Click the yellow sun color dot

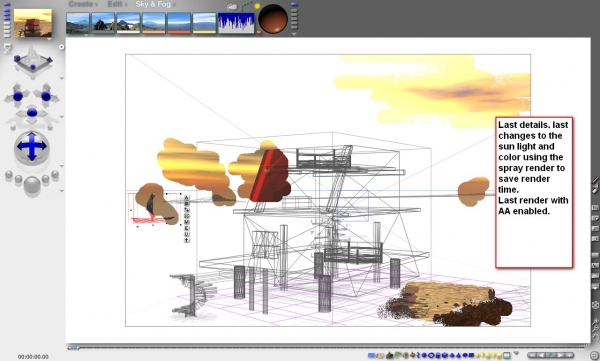click(x=257, y=6)
